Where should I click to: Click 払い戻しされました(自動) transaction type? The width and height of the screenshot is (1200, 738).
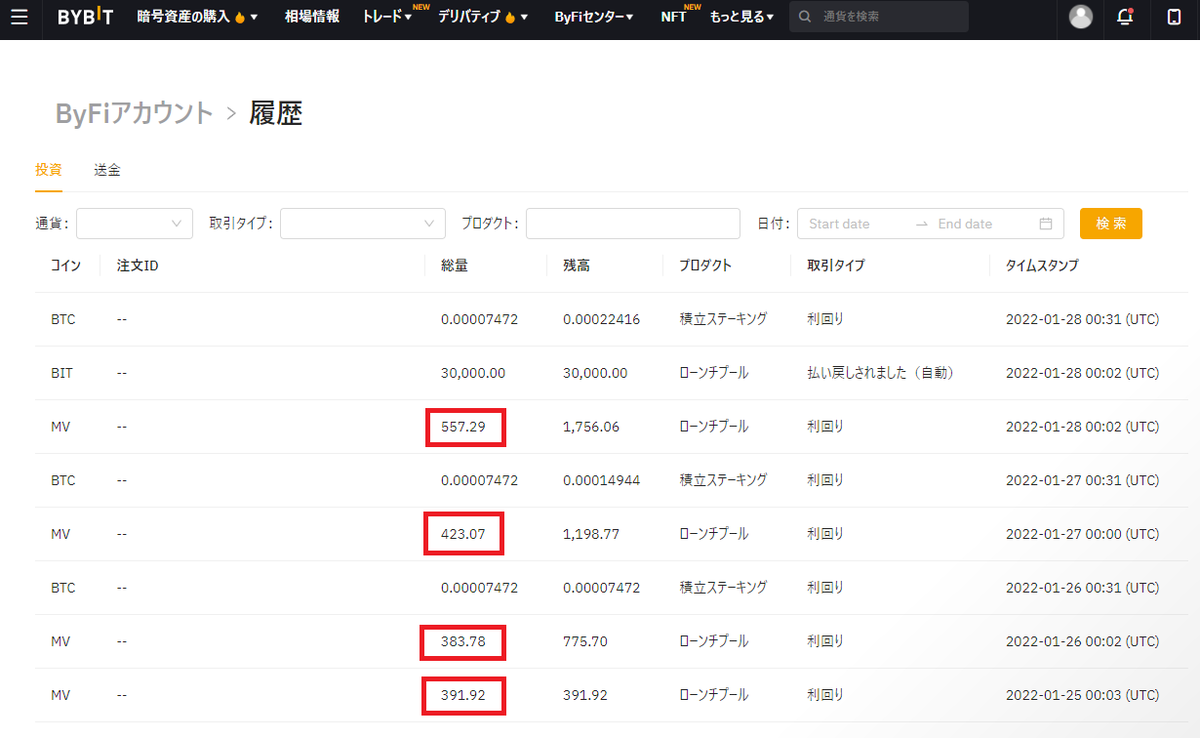pos(880,373)
